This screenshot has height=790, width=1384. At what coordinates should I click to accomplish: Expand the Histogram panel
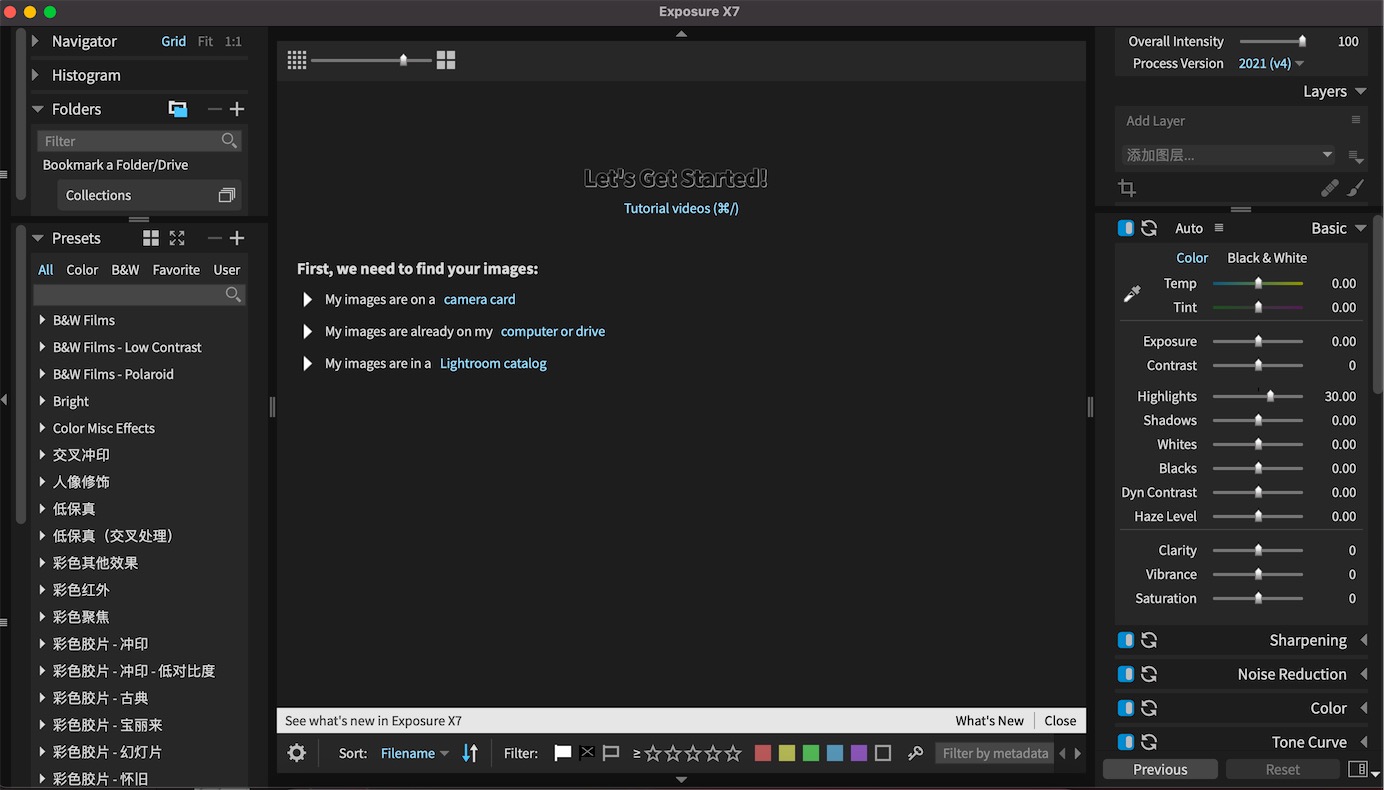(36, 75)
